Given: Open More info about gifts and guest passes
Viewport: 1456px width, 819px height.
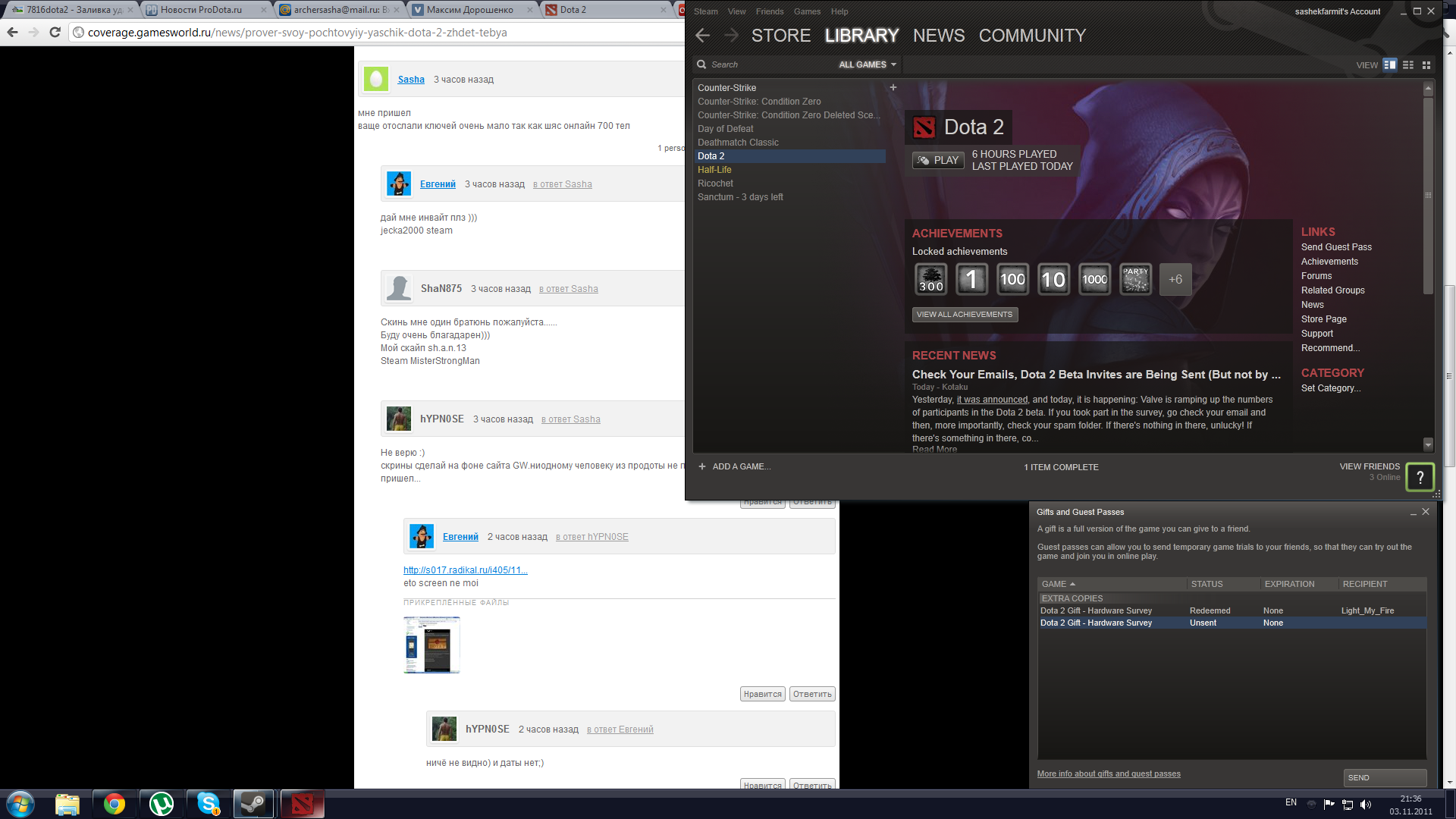Looking at the screenshot, I should coord(1109,773).
